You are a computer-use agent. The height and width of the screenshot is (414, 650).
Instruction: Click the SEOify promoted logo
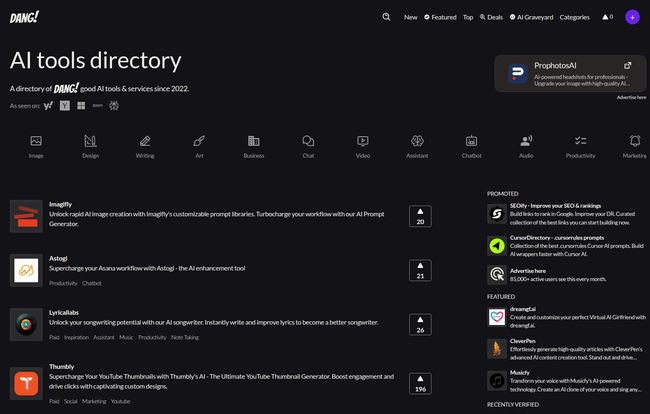click(497, 214)
